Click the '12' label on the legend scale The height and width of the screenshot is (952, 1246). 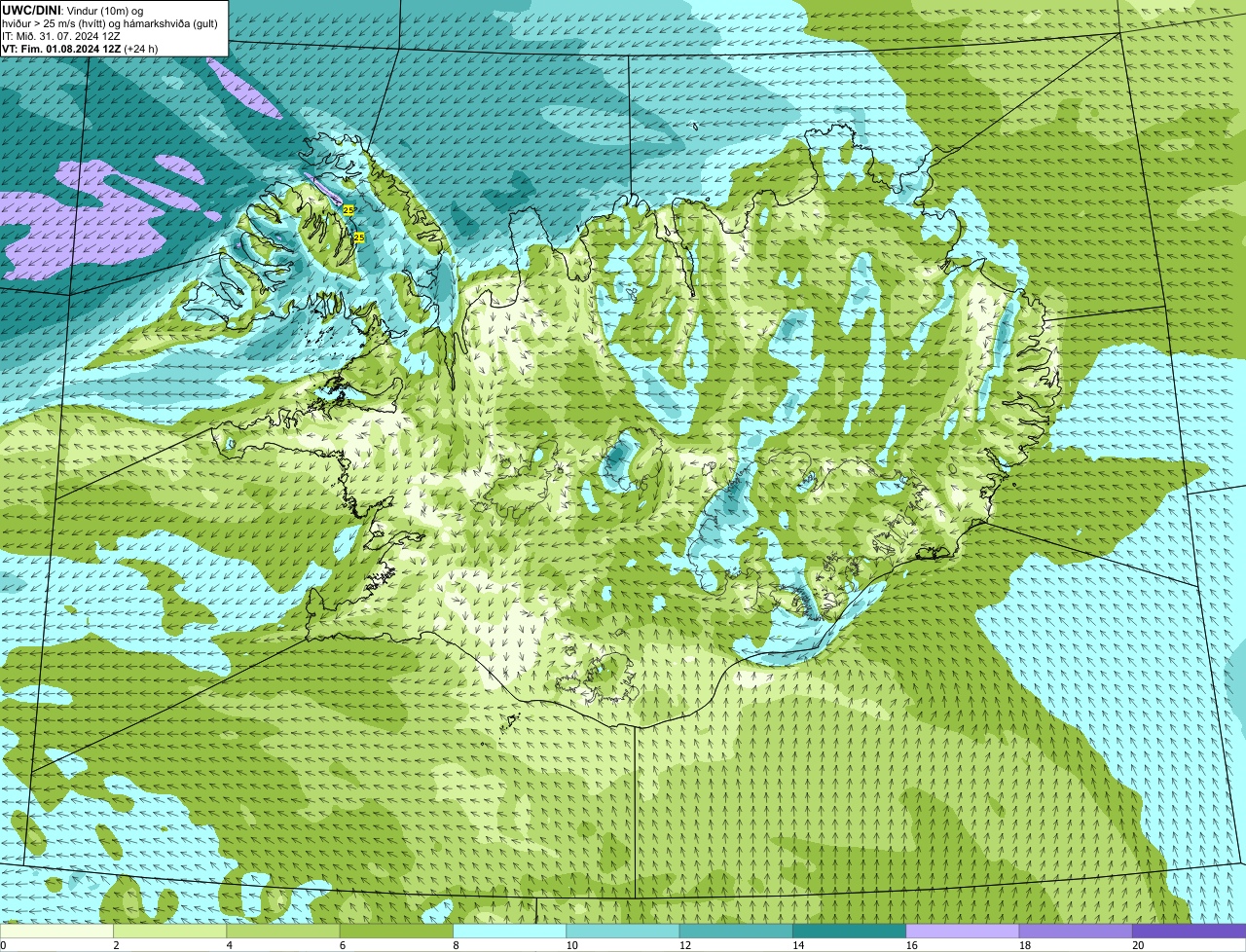[x=684, y=945]
